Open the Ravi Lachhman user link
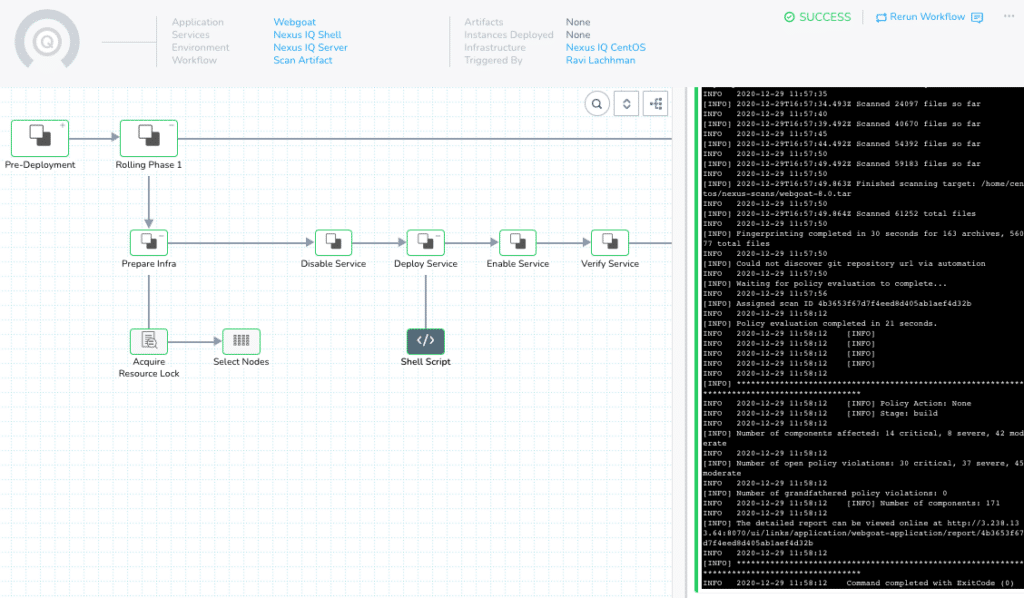The image size is (1024, 598). click(x=600, y=60)
